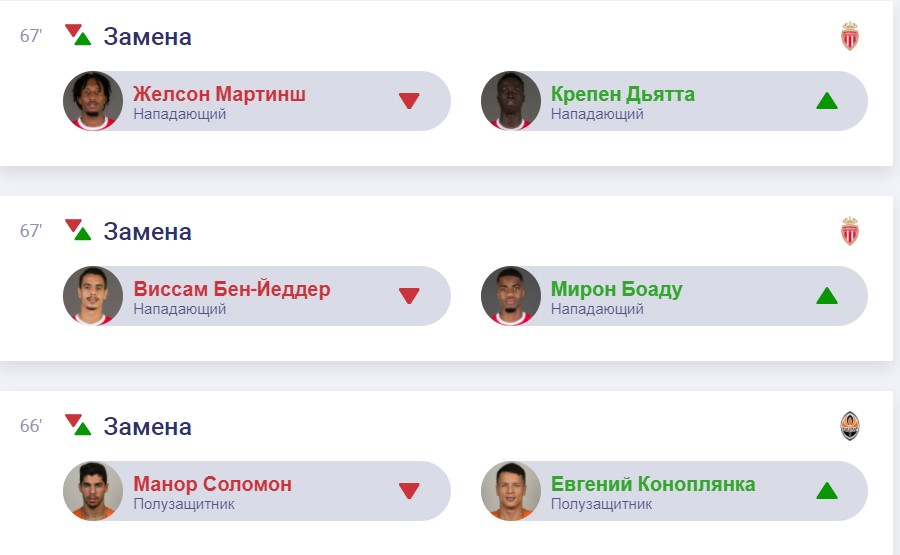900x555 pixels.
Task: Click green up arrow beside Крепен Дьятта
Action: click(826, 101)
